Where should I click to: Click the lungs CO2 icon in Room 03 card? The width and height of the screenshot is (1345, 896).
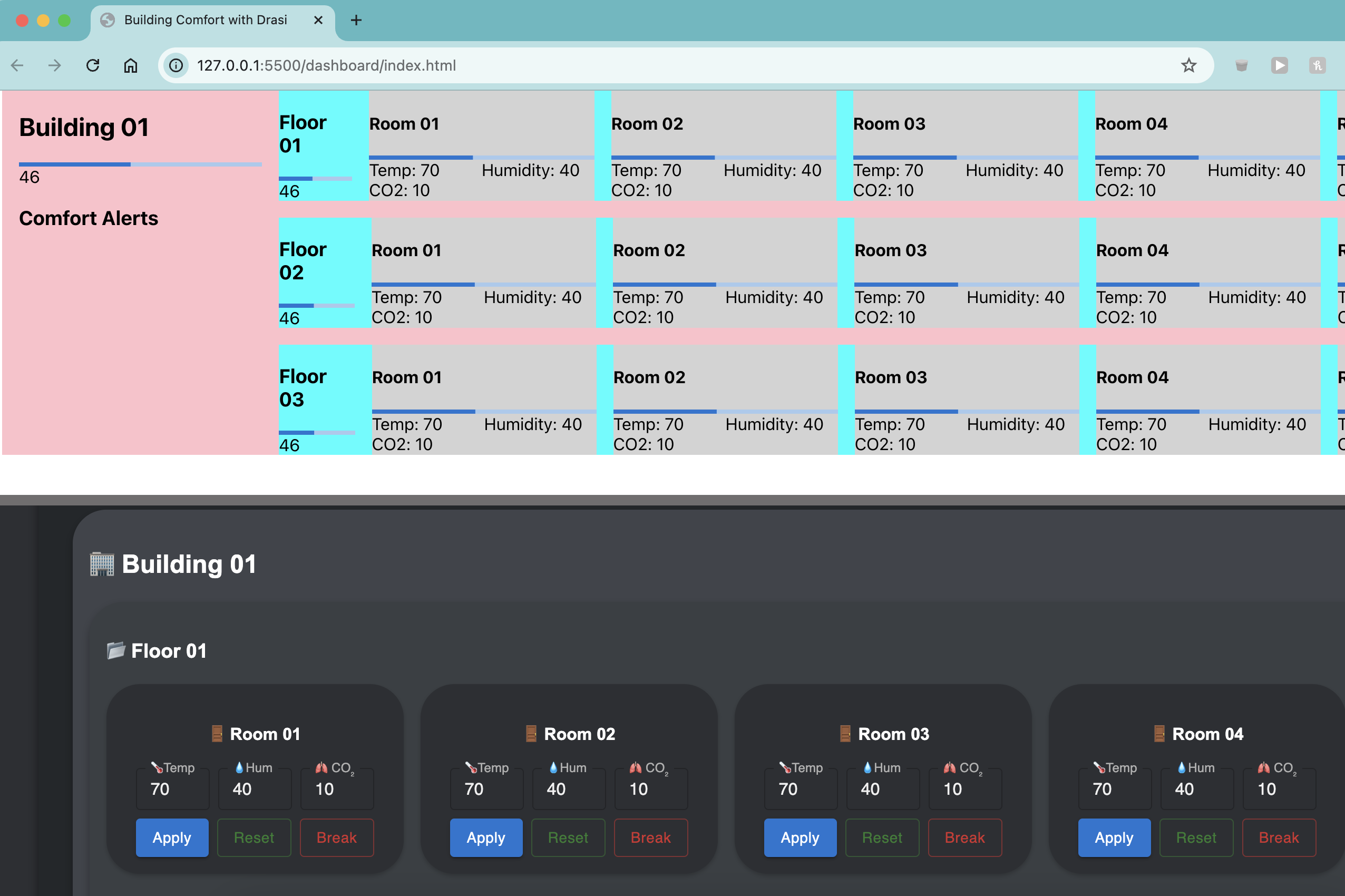950,767
